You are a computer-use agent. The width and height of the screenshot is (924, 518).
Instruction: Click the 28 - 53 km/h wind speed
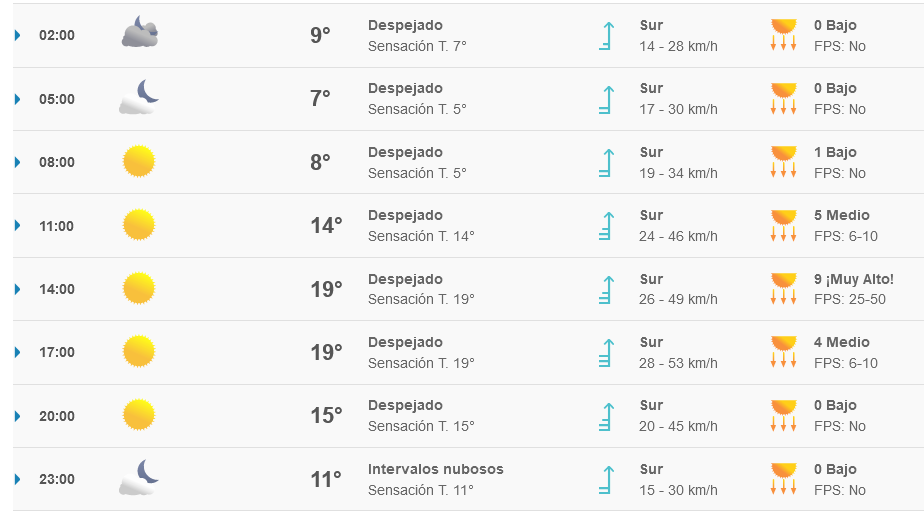pos(678,363)
